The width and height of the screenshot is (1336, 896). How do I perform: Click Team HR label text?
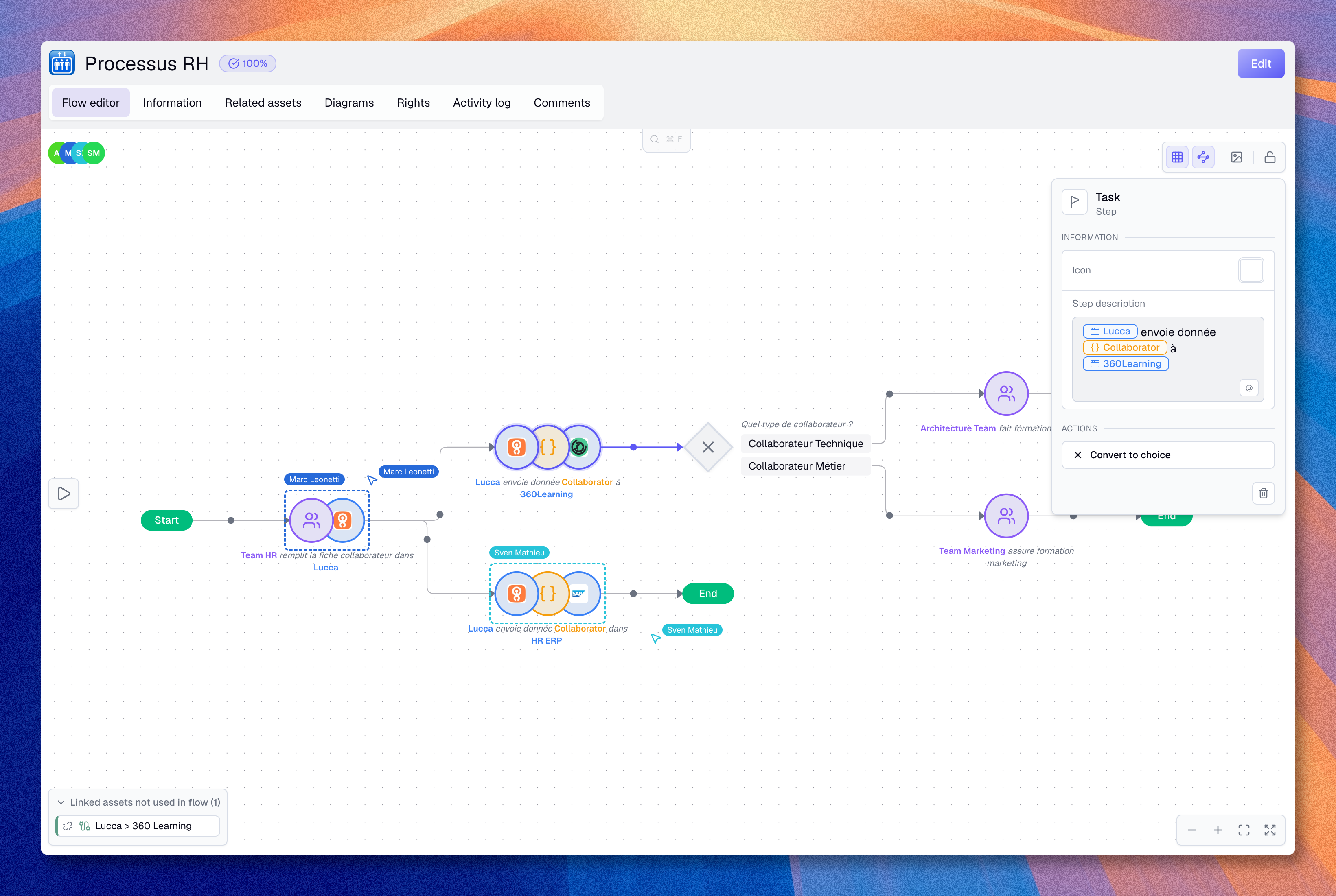pos(259,555)
